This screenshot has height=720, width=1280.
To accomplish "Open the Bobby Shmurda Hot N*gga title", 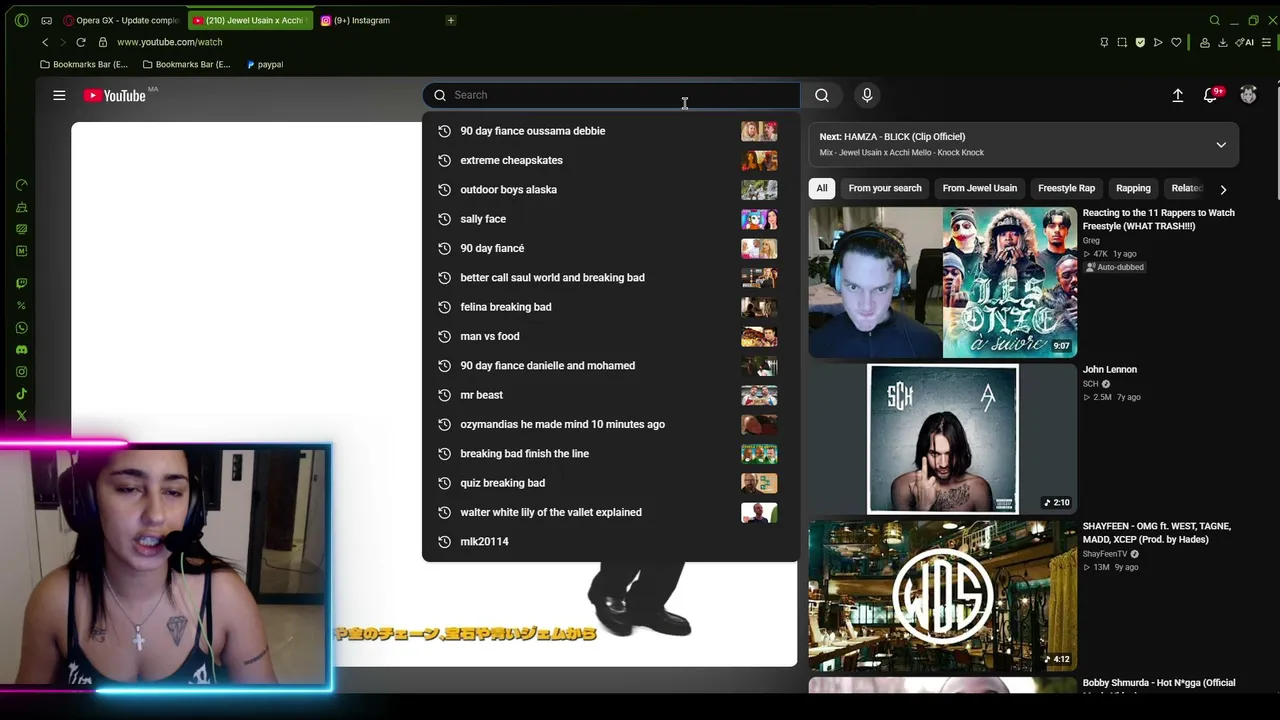I will click(x=1158, y=687).
